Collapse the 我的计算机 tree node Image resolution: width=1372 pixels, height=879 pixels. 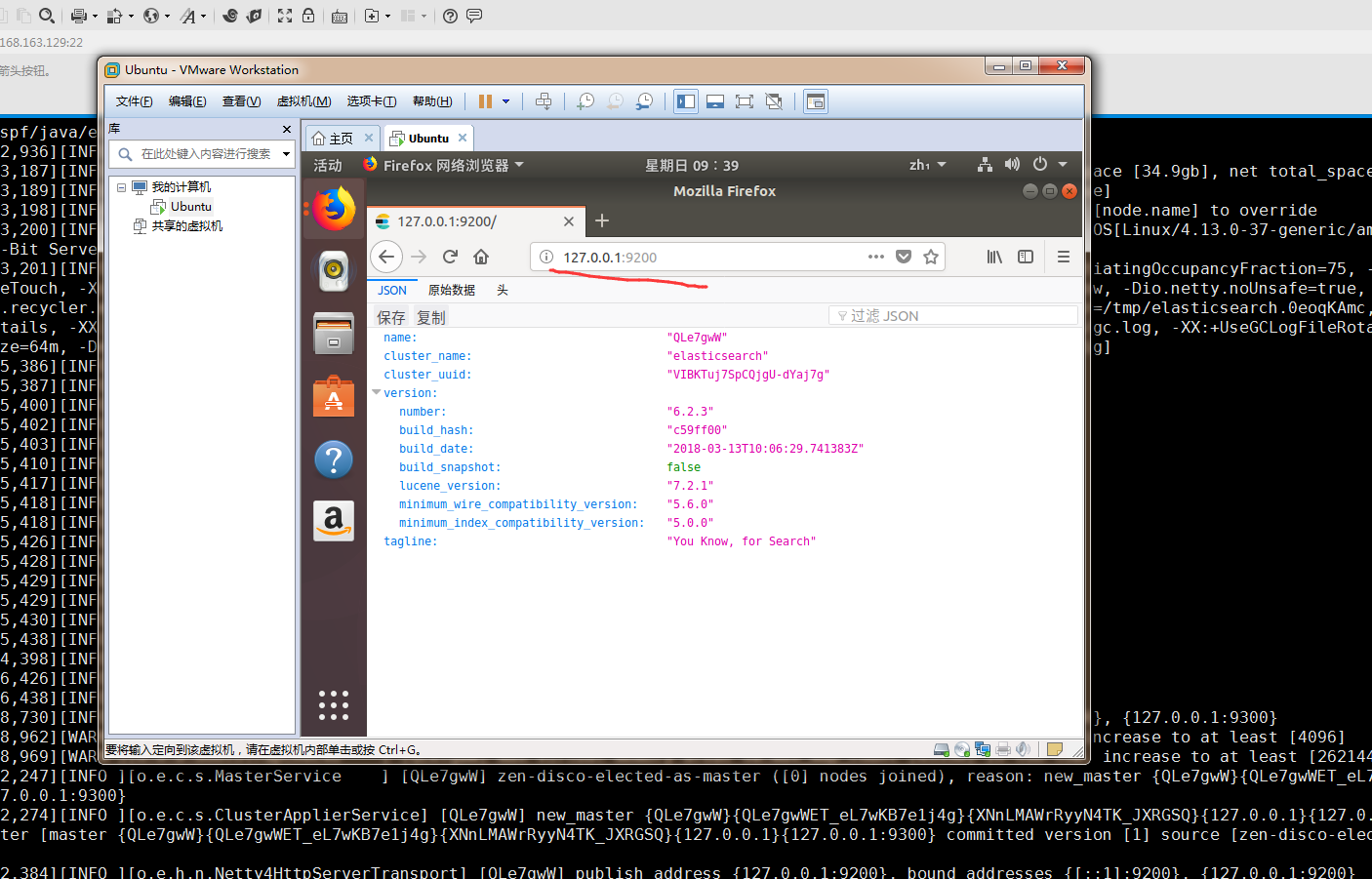click(121, 187)
